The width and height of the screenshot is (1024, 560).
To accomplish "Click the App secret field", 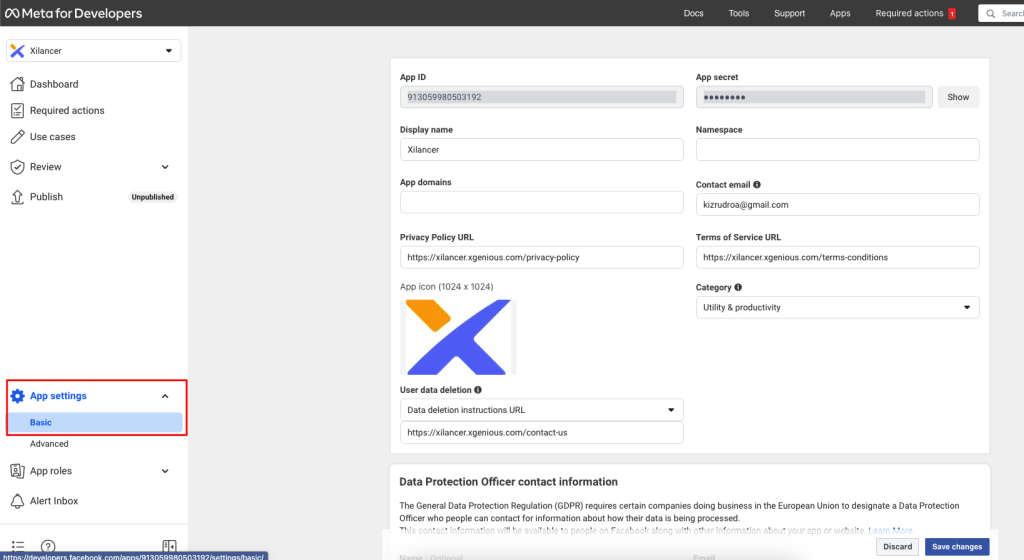I will point(814,97).
